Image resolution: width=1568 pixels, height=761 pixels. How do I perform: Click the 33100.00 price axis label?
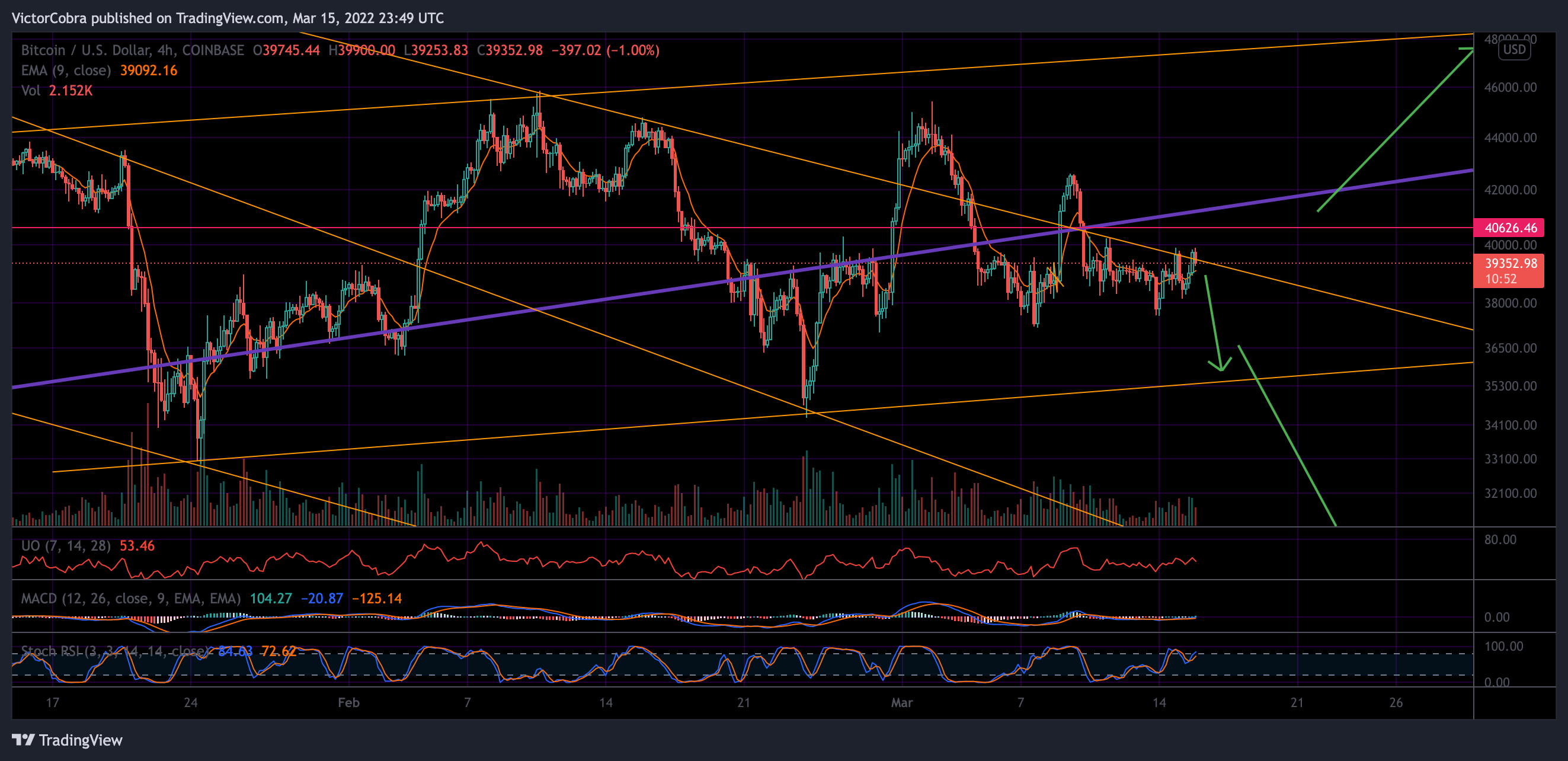[x=1510, y=458]
